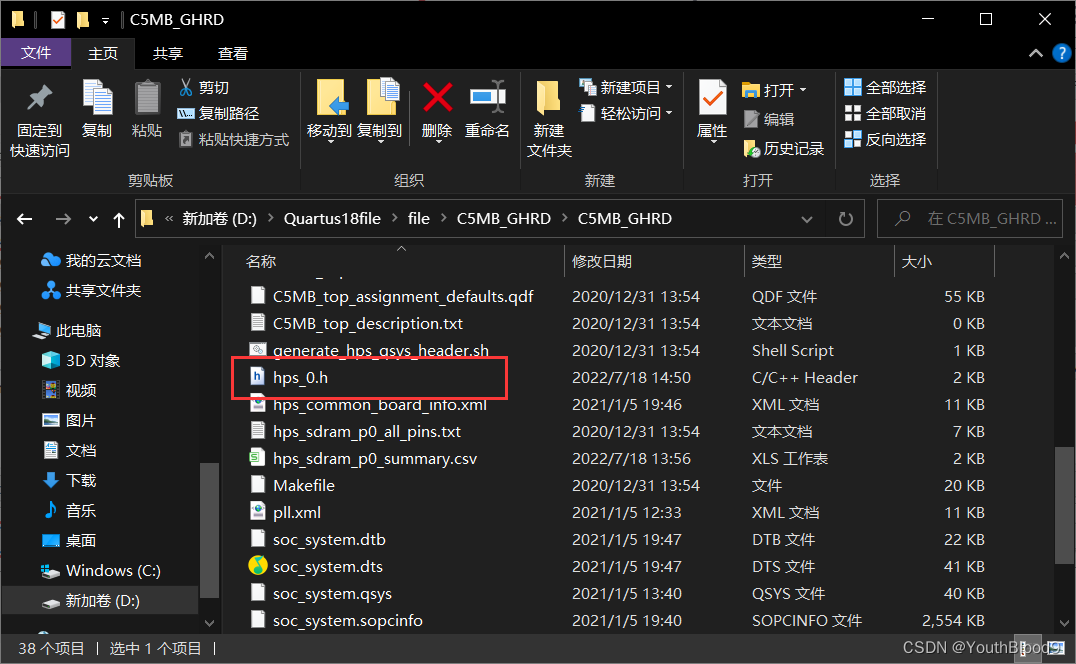
Task: Switch to the View (查看) tab
Action: 233,54
